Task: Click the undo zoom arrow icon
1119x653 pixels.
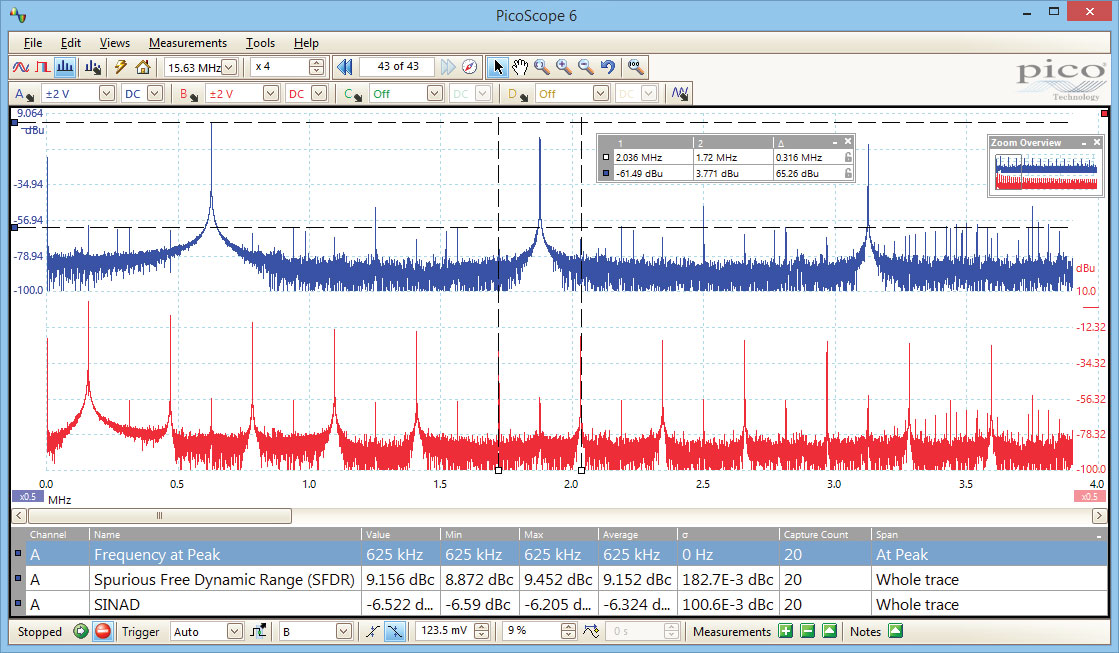Action: [608, 67]
